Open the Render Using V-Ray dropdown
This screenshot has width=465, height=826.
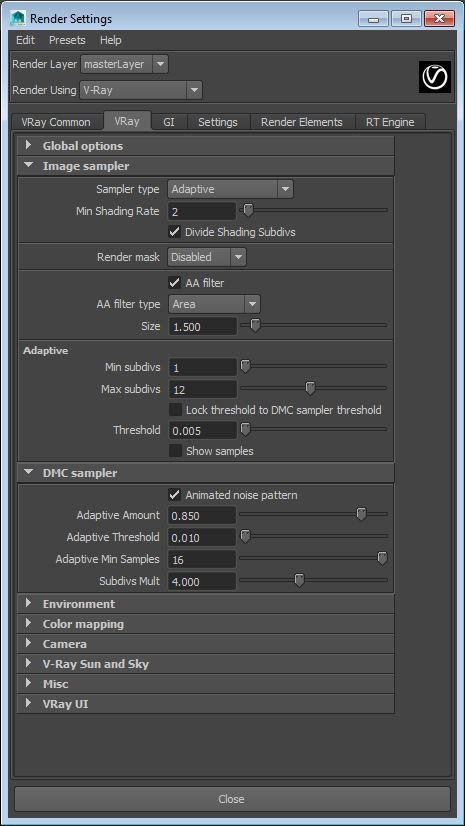point(141,90)
